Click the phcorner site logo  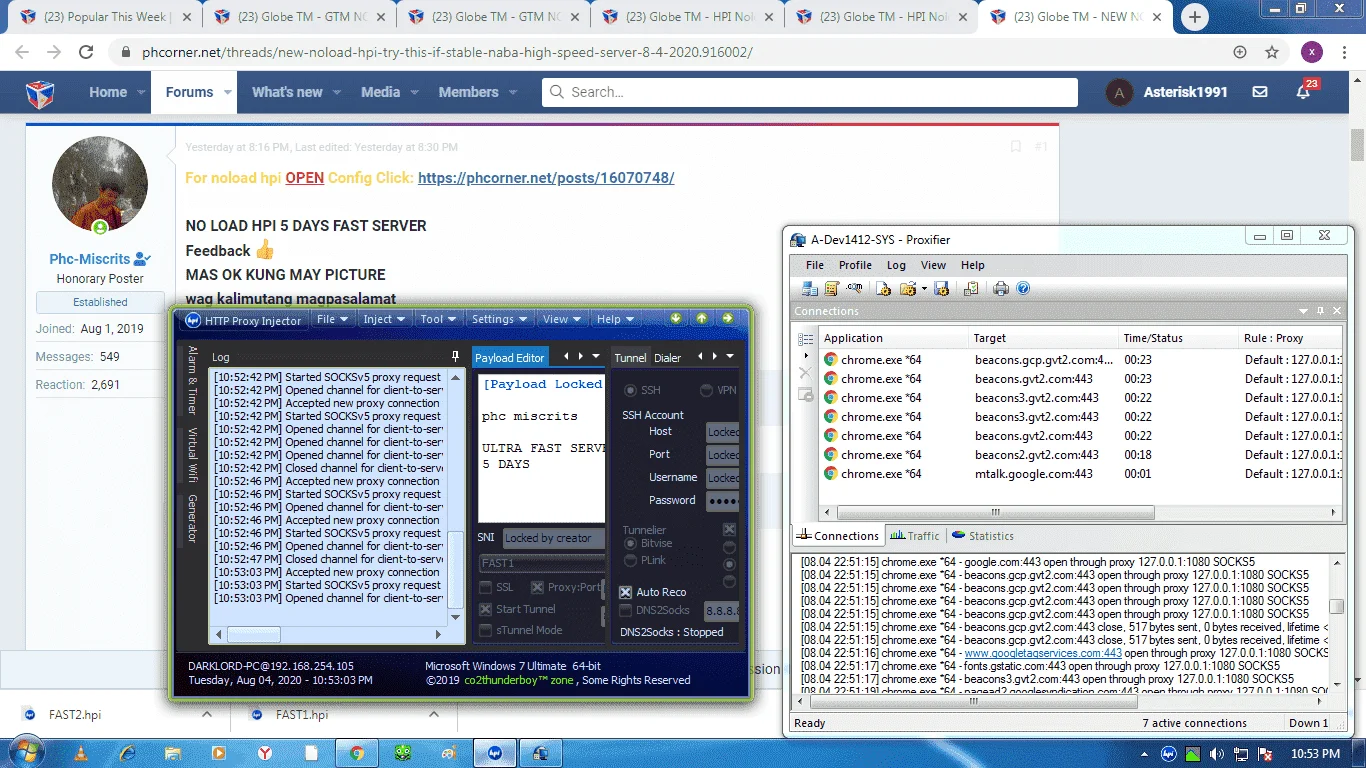pyautogui.click(x=40, y=93)
